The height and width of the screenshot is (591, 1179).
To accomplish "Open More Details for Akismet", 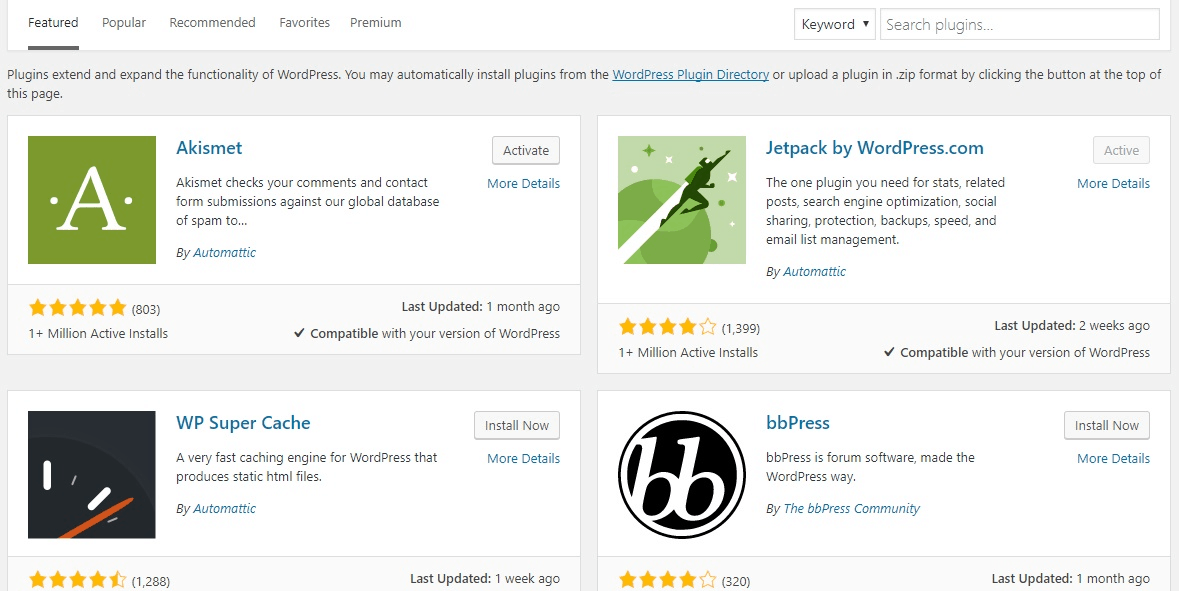I will pyautogui.click(x=523, y=183).
